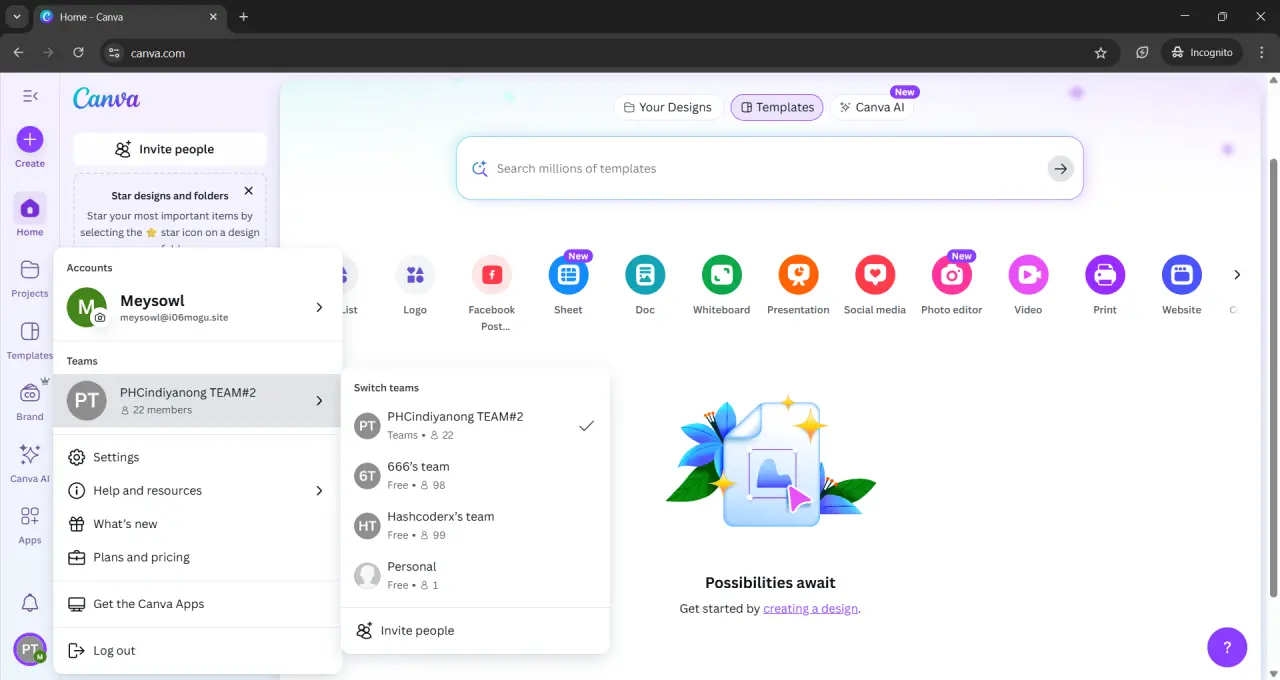Select PHCindiyanong TEAM#2 in Switch teams
The width and height of the screenshot is (1280, 680).
pyautogui.click(x=475, y=425)
